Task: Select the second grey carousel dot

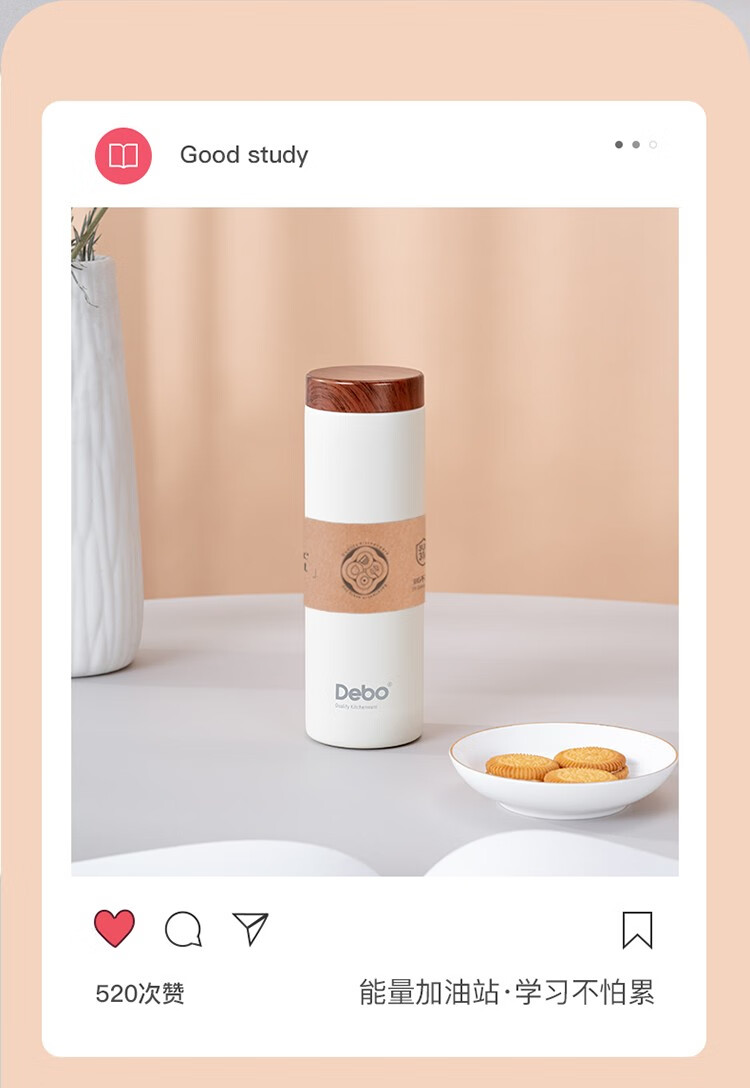Action: 636,144
